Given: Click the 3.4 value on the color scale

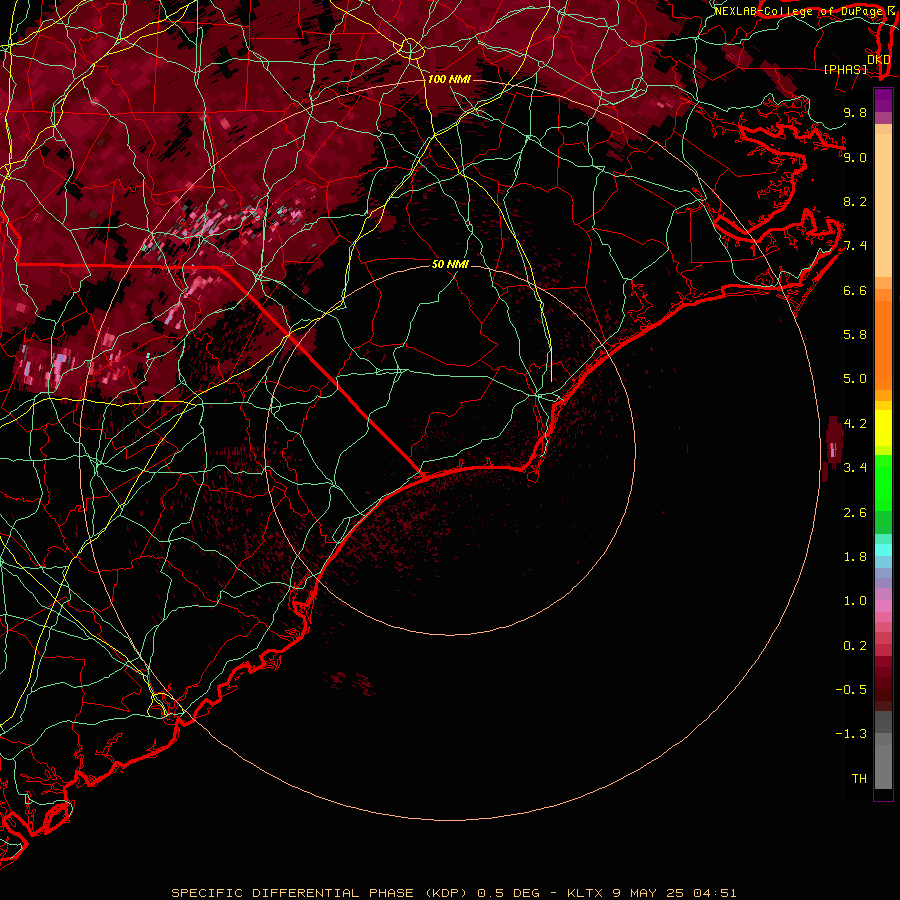Looking at the screenshot, I should pos(855,468).
